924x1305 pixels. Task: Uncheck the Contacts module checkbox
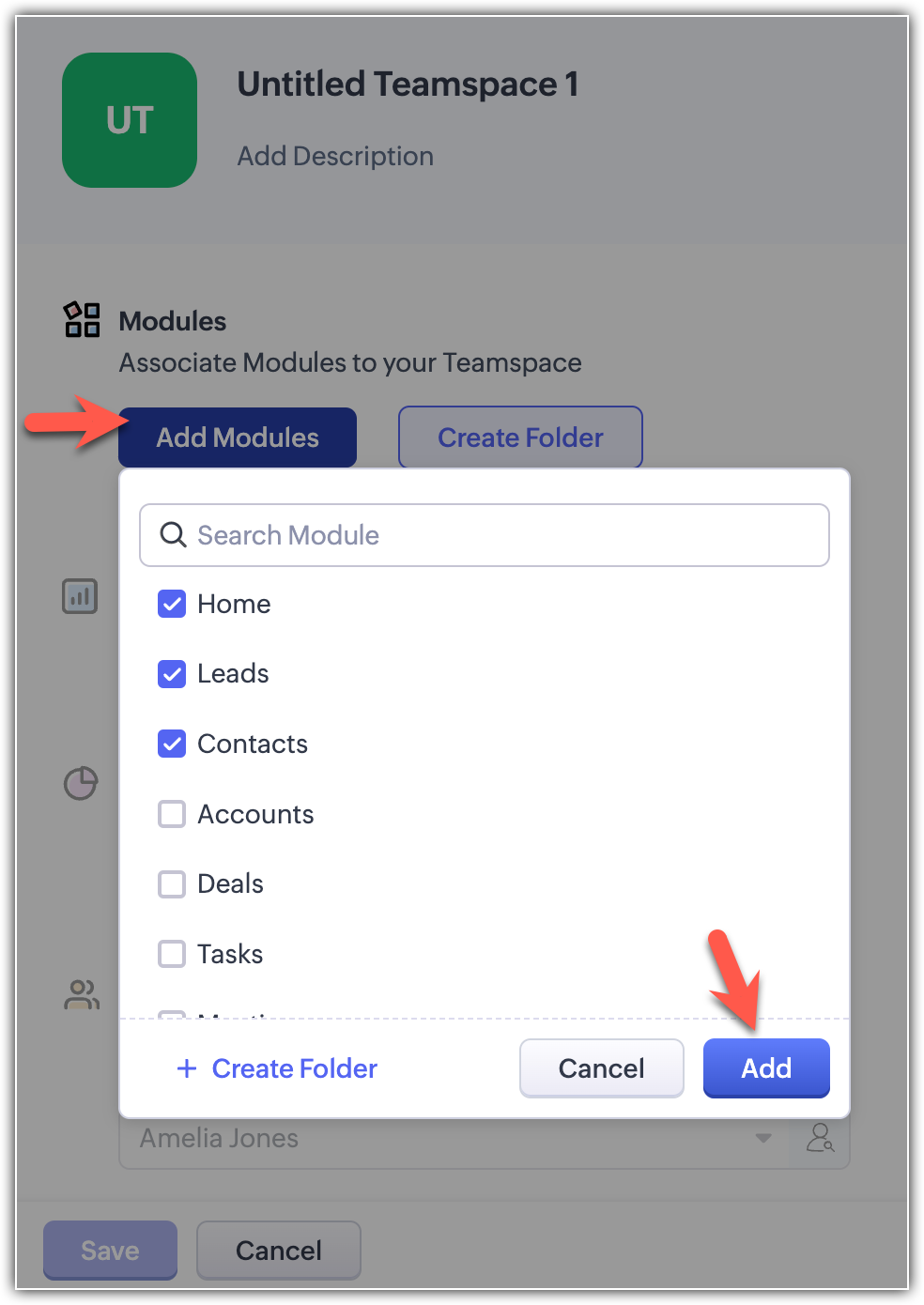click(172, 744)
